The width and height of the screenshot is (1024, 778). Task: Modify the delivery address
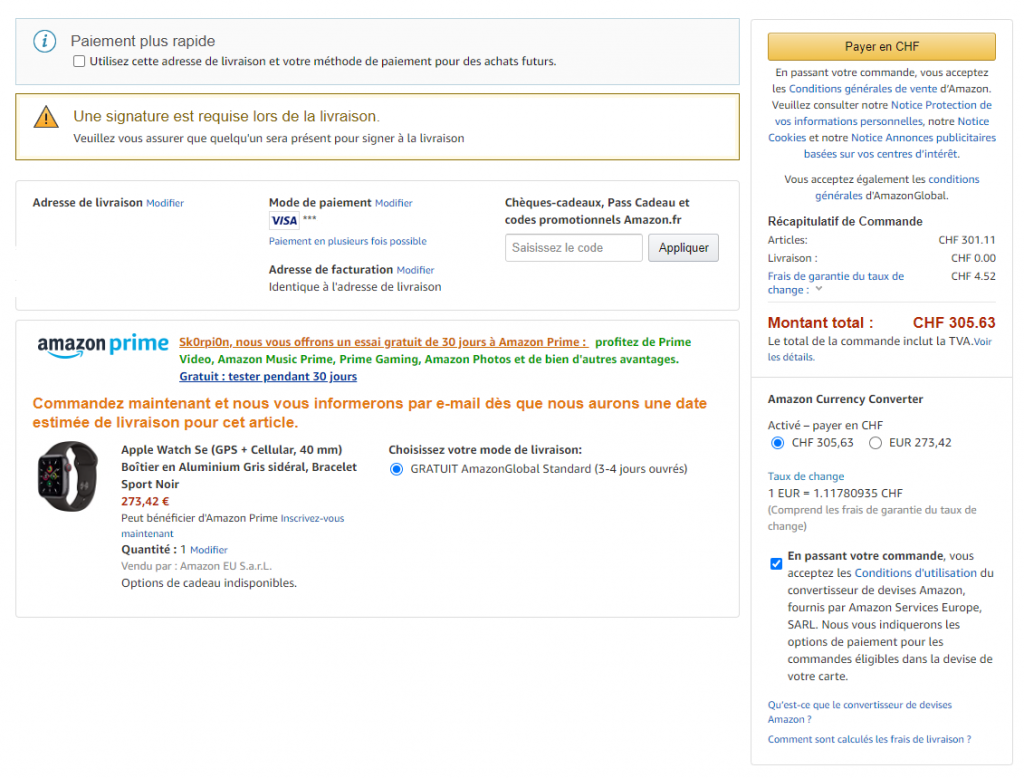[165, 203]
